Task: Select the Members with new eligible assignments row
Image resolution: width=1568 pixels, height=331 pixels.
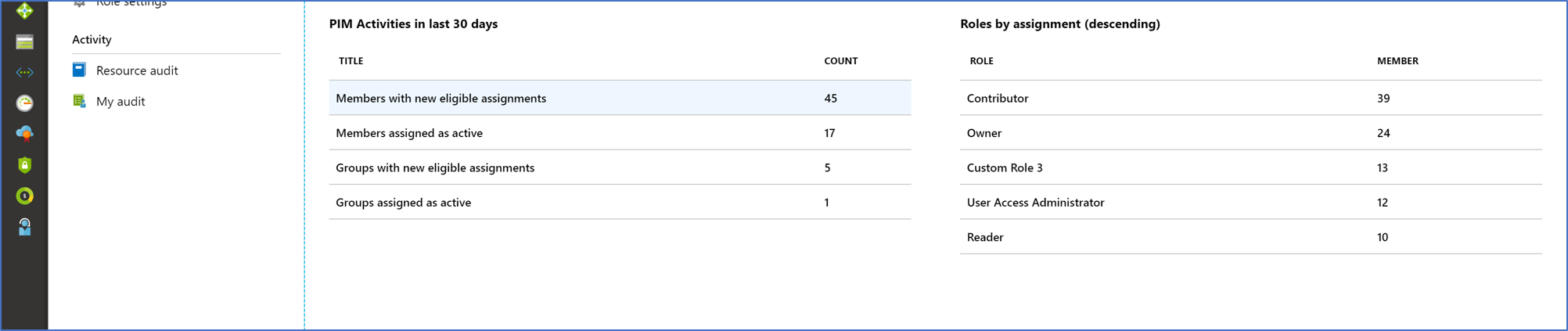Action: 441,99
